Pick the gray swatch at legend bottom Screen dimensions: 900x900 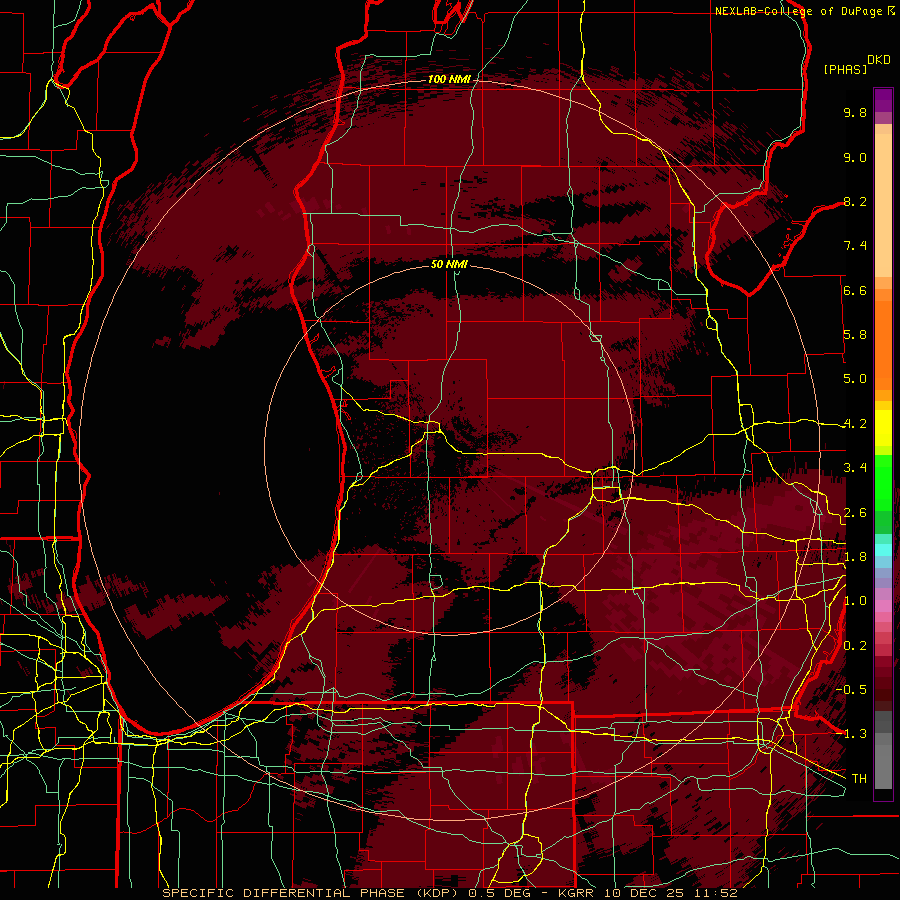[883, 766]
